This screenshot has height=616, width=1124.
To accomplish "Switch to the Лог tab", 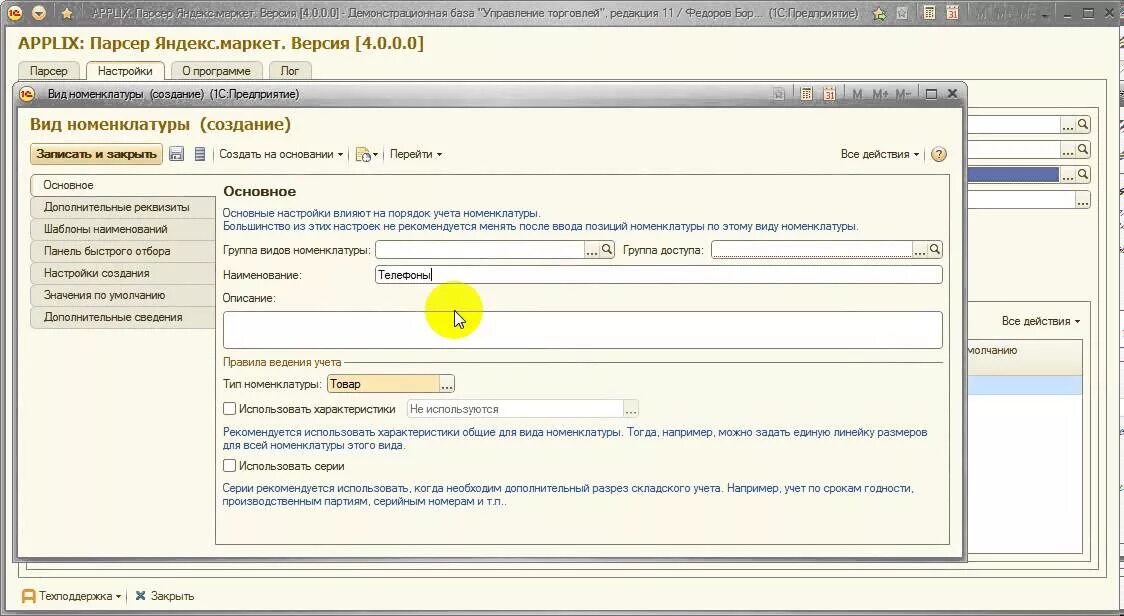I will click(290, 71).
